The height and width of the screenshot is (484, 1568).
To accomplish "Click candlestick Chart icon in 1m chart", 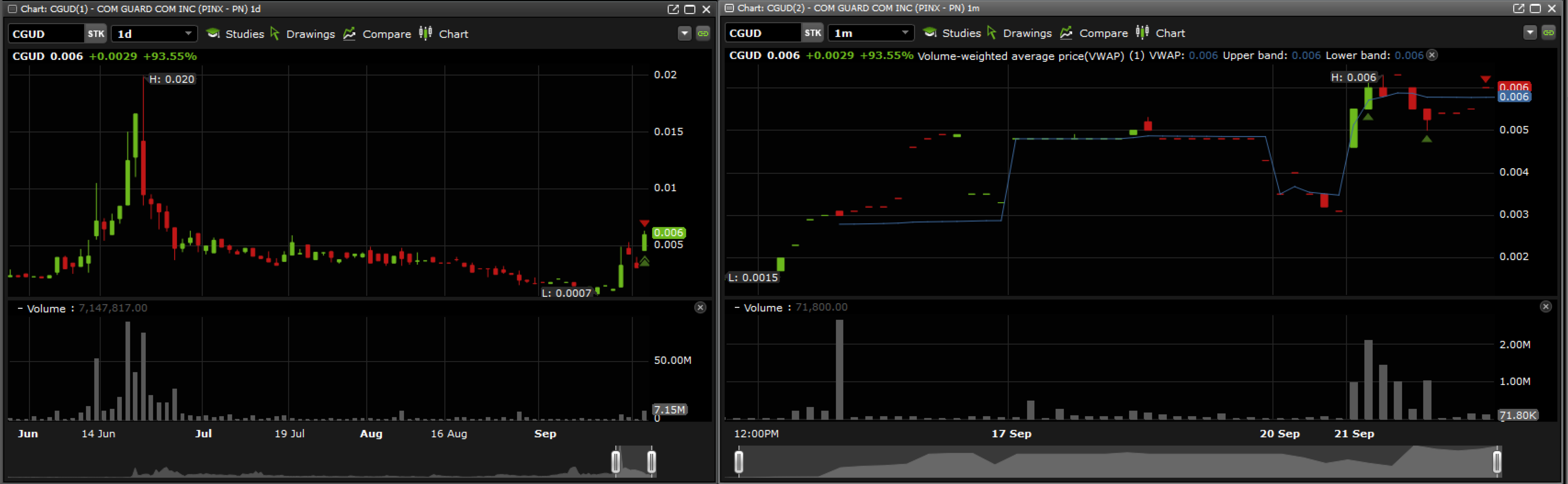I will click(x=1142, y=33).
